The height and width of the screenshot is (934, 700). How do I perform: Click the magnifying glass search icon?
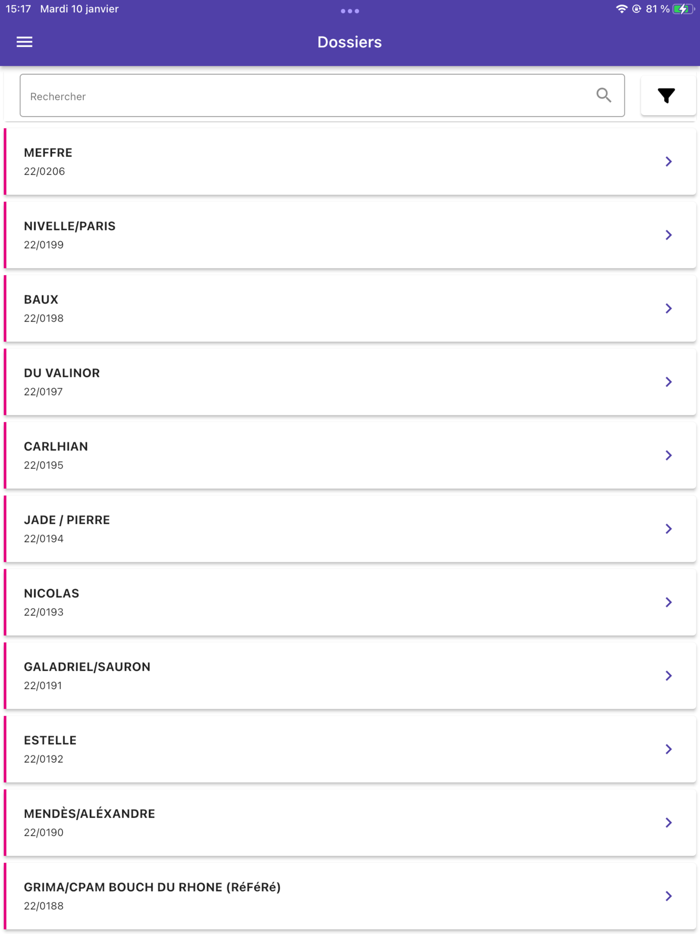[604, 96]
